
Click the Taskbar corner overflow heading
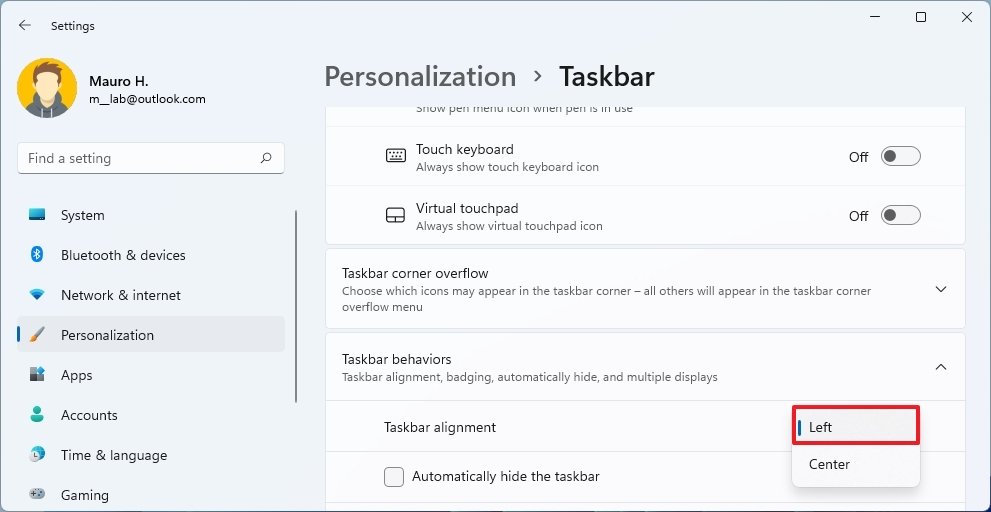coord(415,273)
